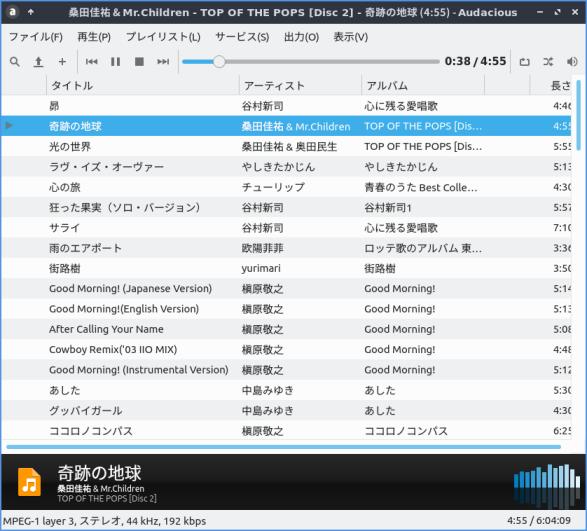Select the 街路樹 title in the yurimari row

click(65, 268)
